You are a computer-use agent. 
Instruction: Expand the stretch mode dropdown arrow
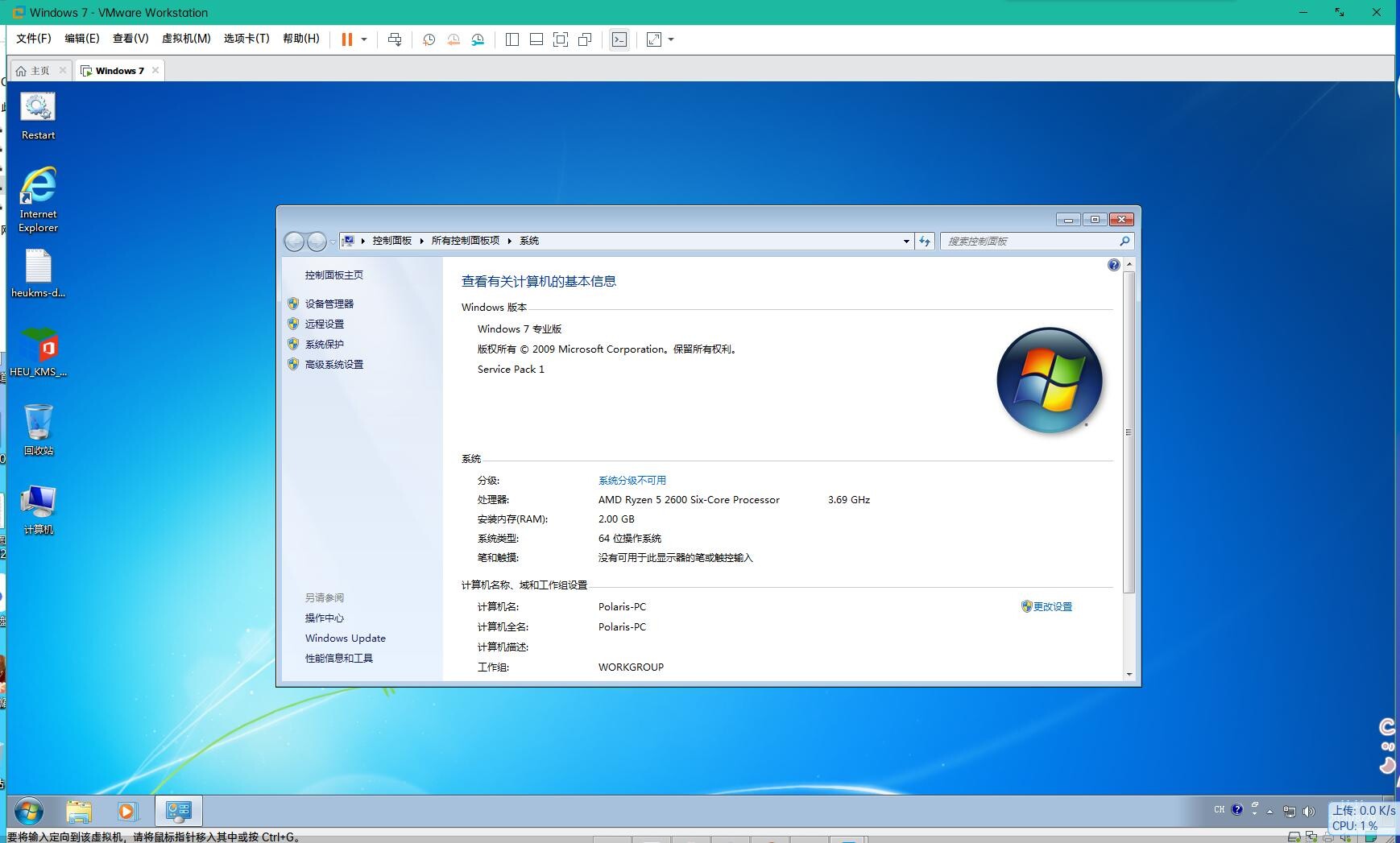click(671, 39)
